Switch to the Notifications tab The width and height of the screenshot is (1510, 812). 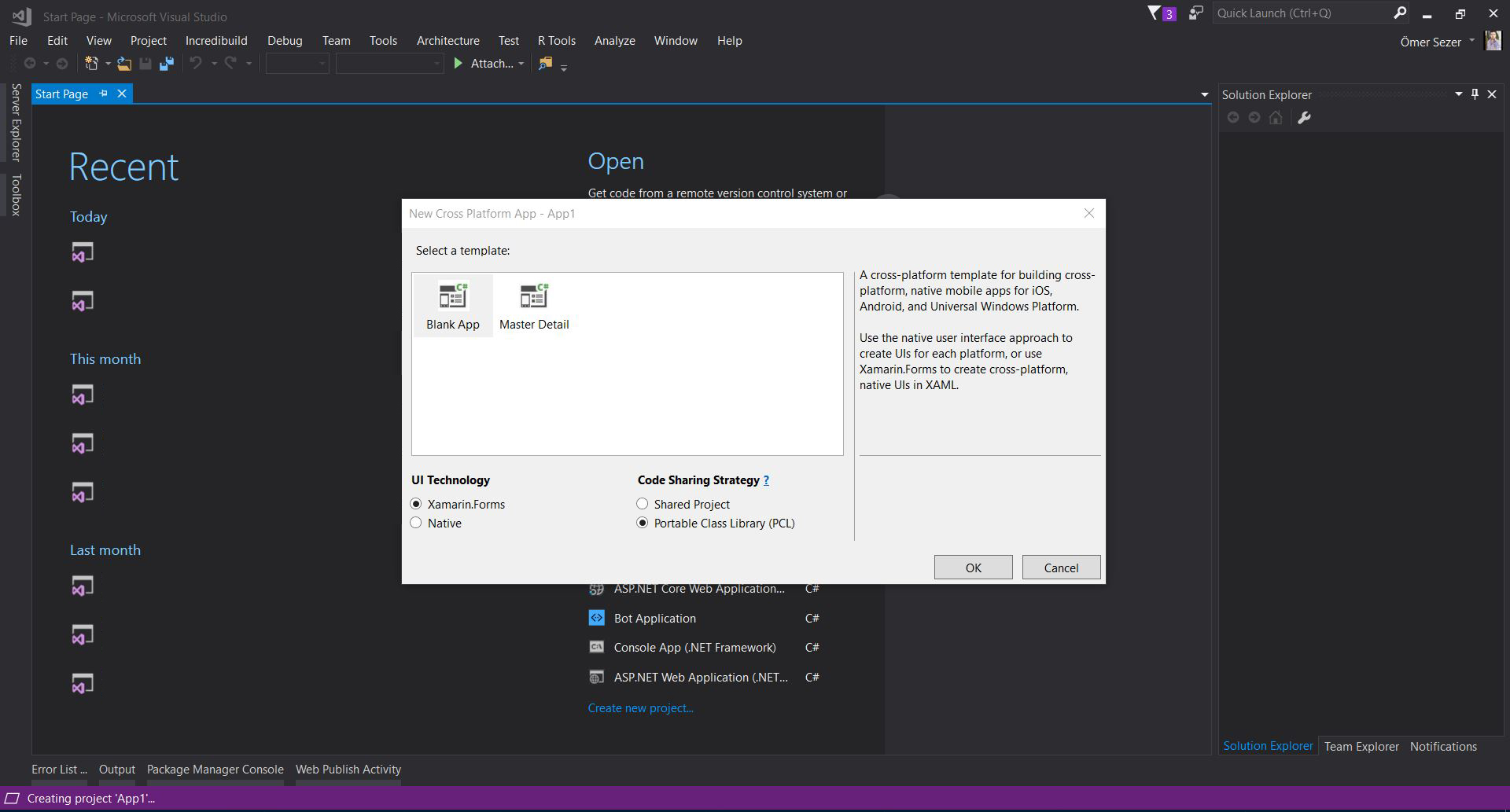1443,746
